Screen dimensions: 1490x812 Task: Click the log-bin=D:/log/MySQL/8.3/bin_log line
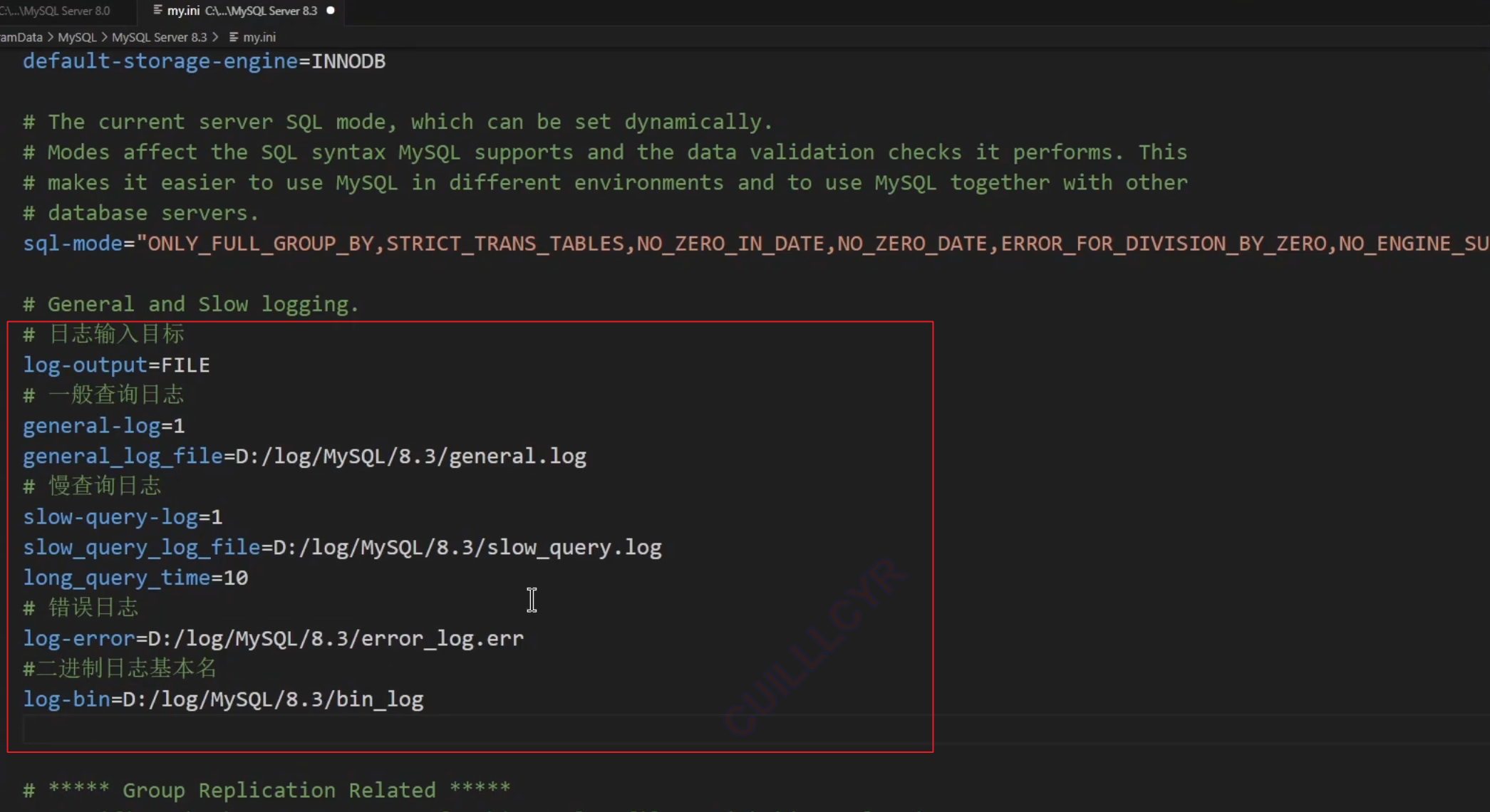pos(223,699)
